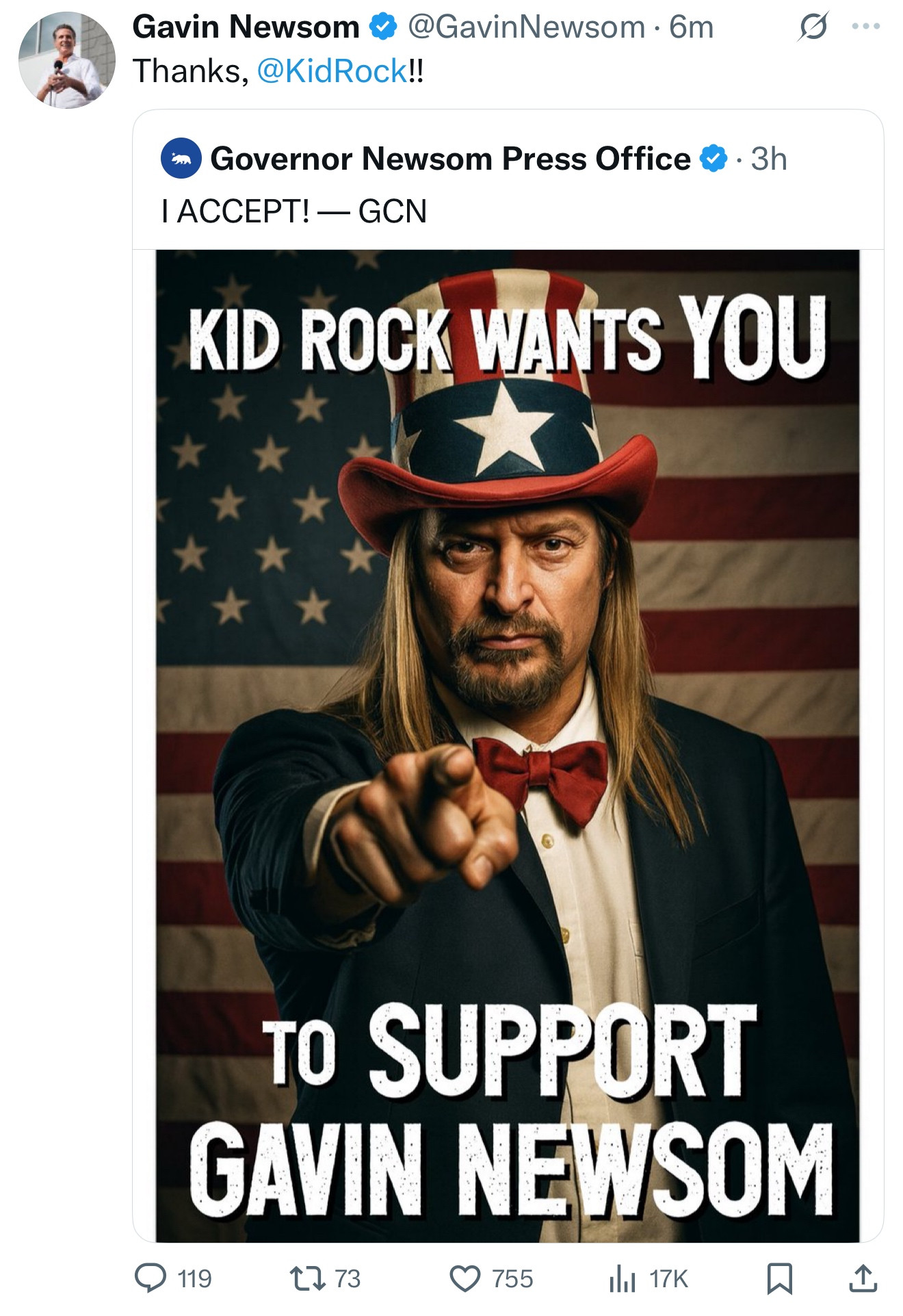Bookmark this tweet
The width and height of the screenshot is (903, 1316).
[x=779, y=1278]
